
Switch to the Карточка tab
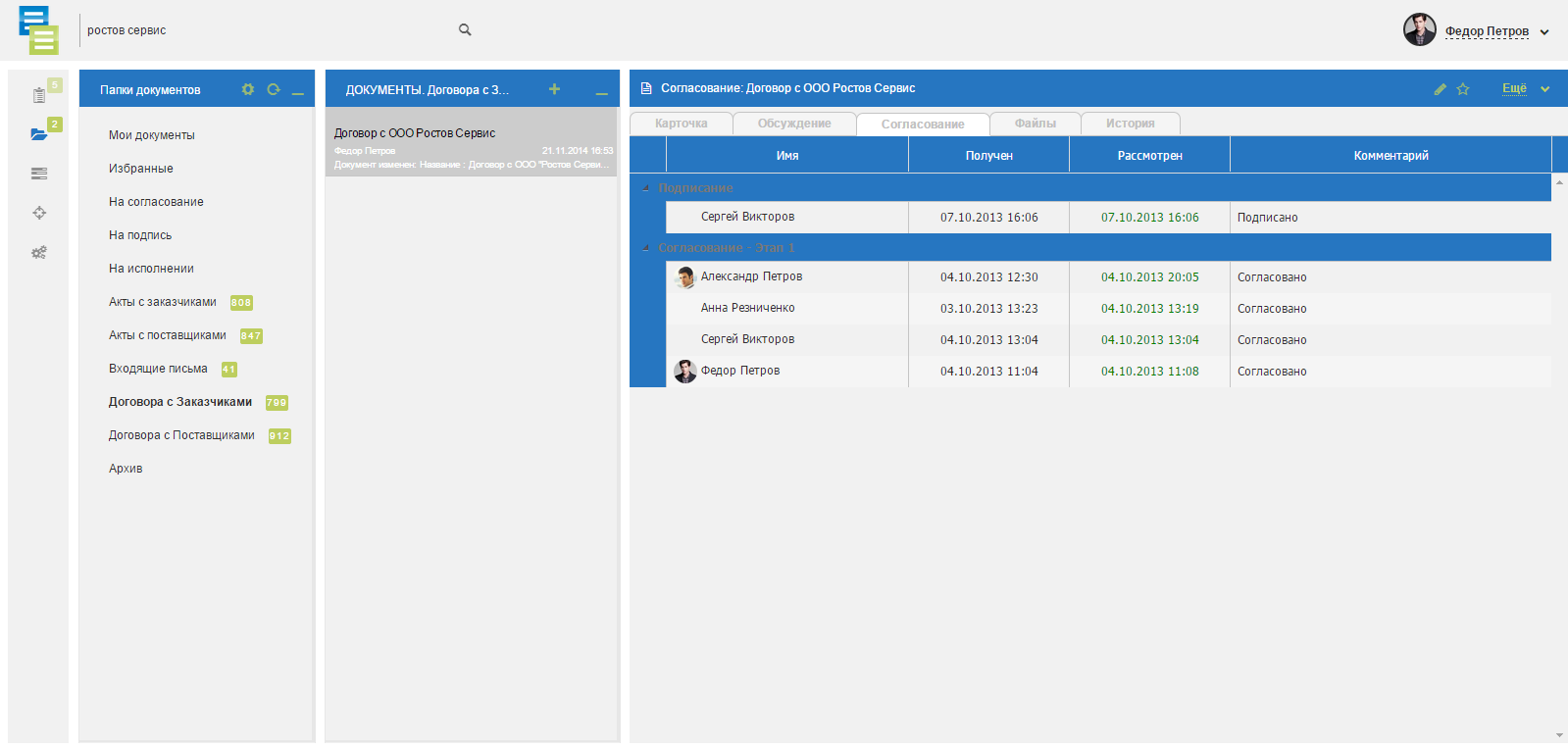coord(681,124)
